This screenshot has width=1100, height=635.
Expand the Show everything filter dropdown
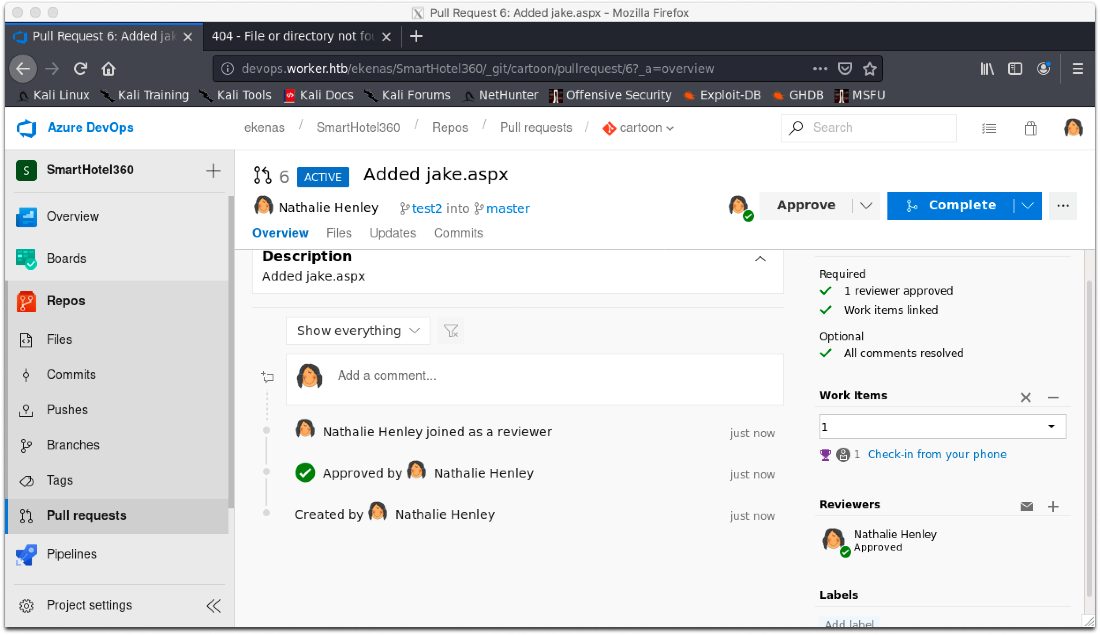[x=358, y=330]
